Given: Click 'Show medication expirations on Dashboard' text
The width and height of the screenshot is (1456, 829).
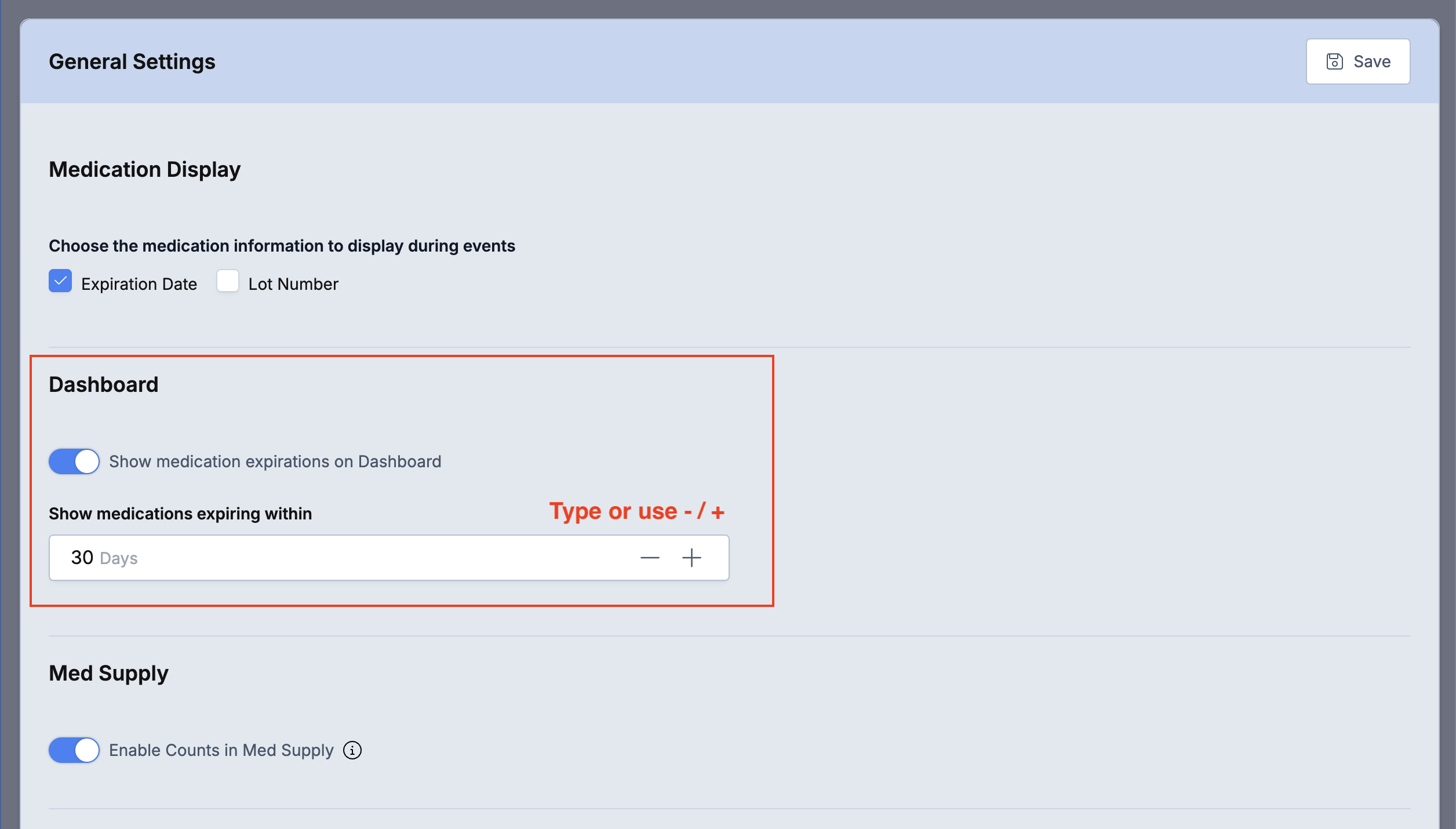Looking at the screenshot, I should pyautogui.click(x=275, y=461).
